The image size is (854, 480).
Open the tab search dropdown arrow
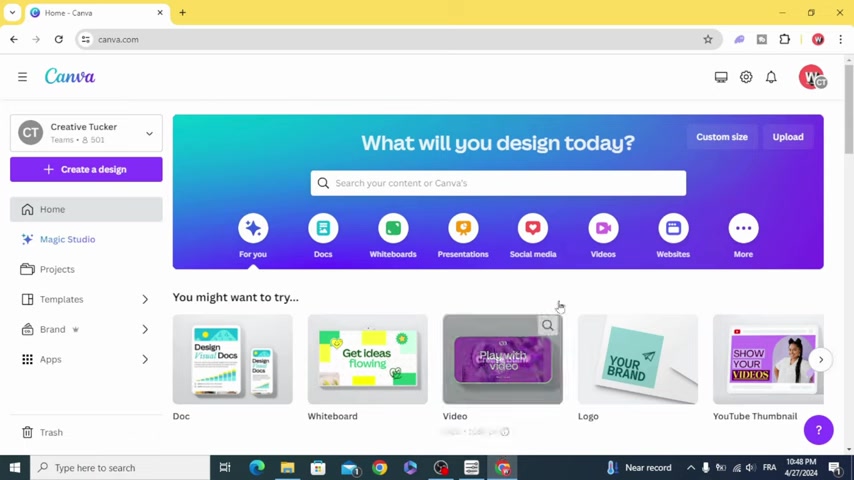point(12,13)
